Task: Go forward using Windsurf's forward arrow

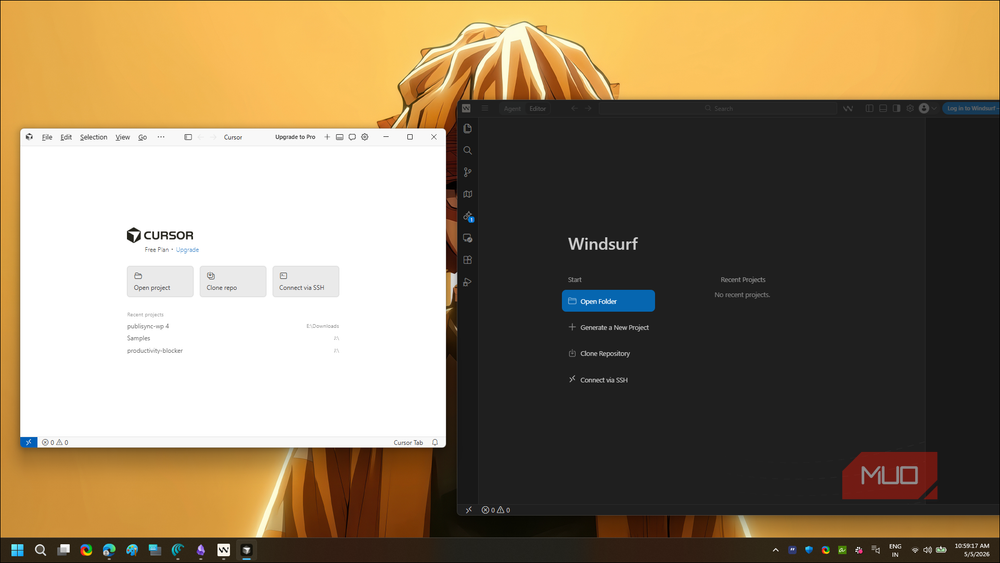Action: point(588,108)
